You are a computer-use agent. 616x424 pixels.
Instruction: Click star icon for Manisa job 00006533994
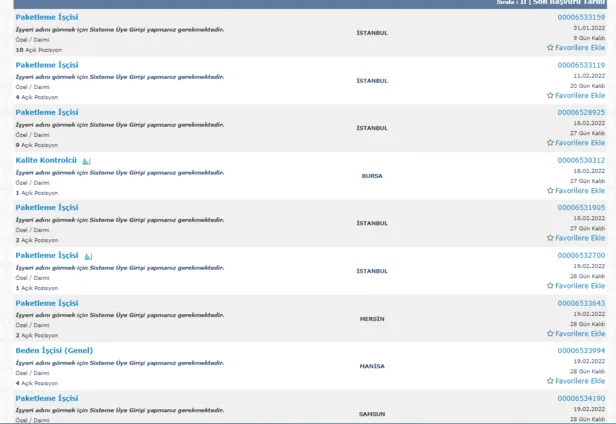coord(550,381)
